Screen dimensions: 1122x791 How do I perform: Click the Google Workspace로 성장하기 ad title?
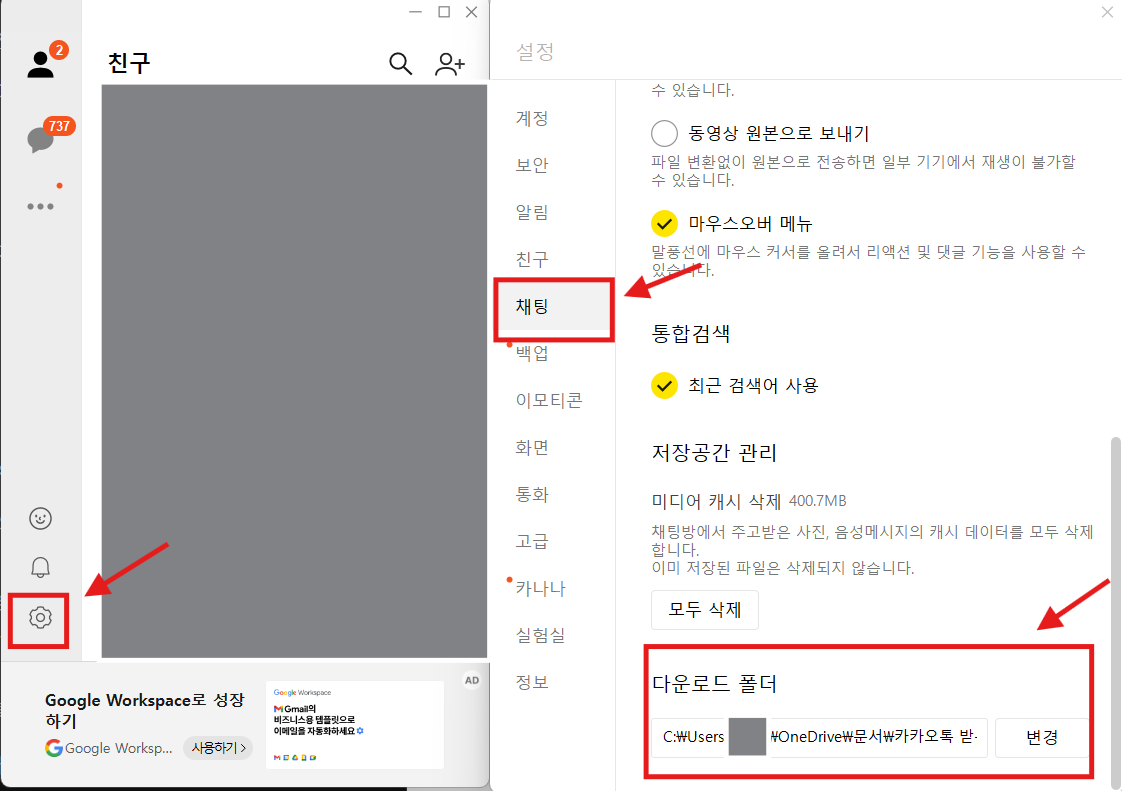145,710
